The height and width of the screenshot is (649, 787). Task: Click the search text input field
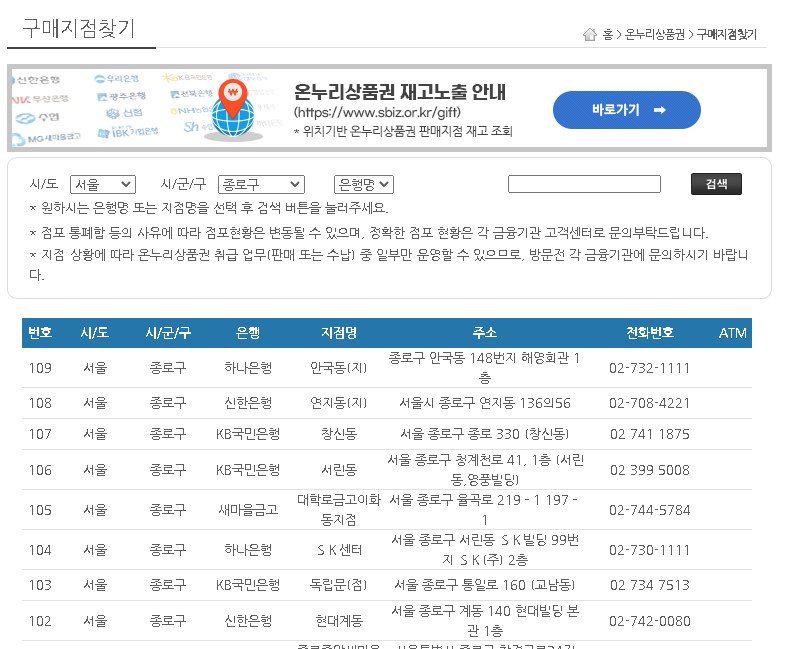click(x=584, y=184)
